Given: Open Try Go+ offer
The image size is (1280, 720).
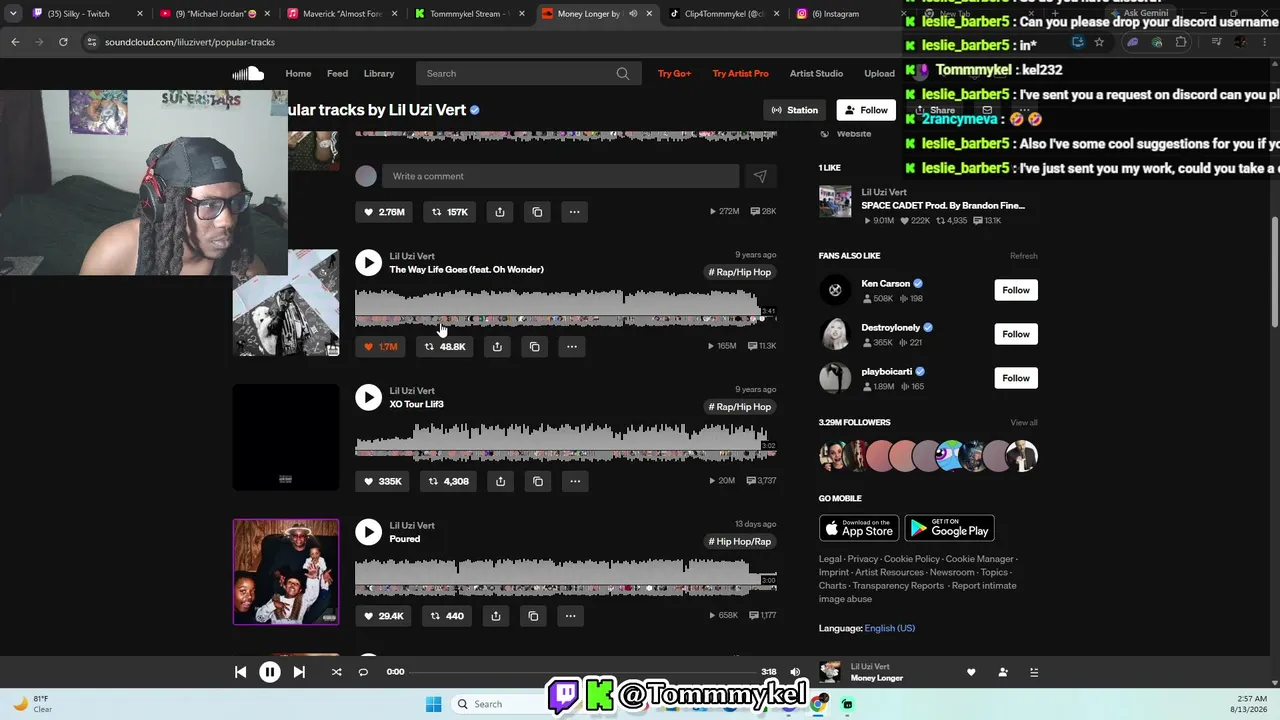Looking at the screenshot, I should pos(675,73).
